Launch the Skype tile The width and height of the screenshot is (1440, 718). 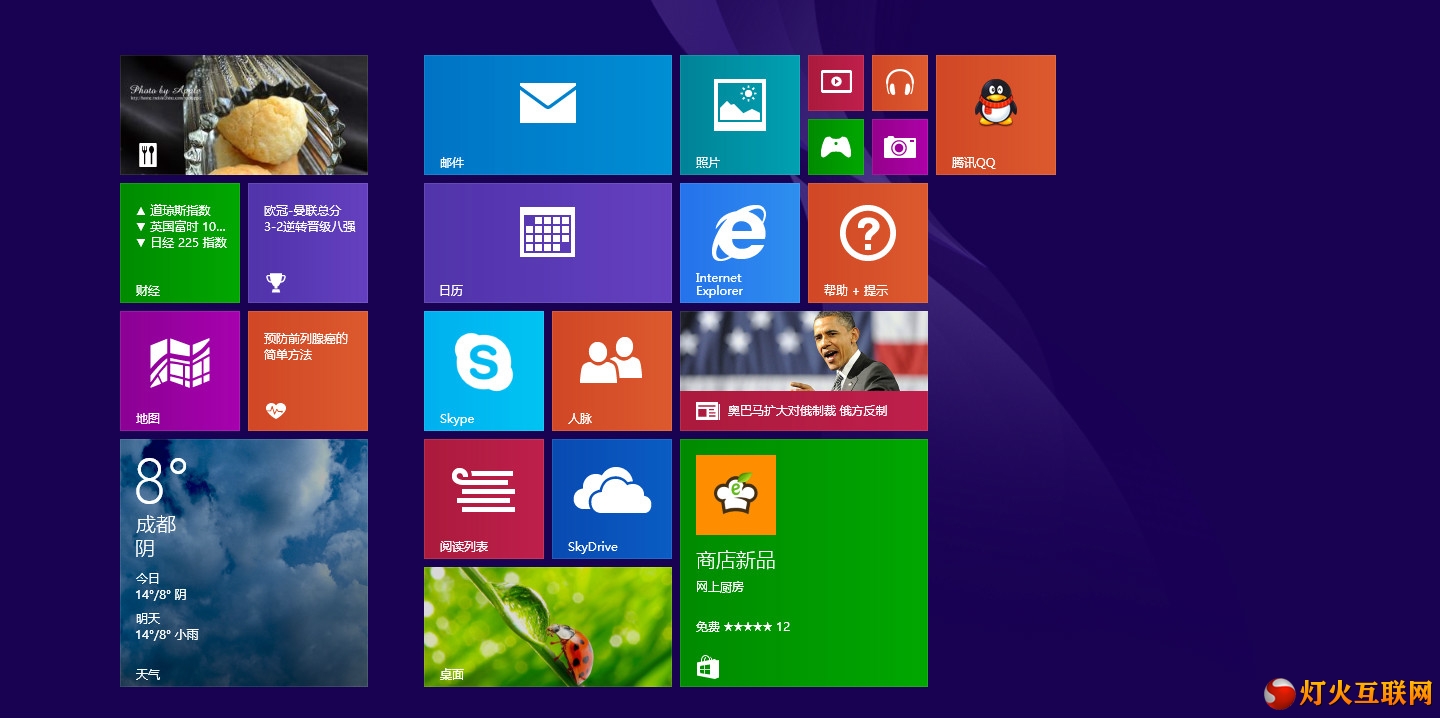[x=484, y=371]
